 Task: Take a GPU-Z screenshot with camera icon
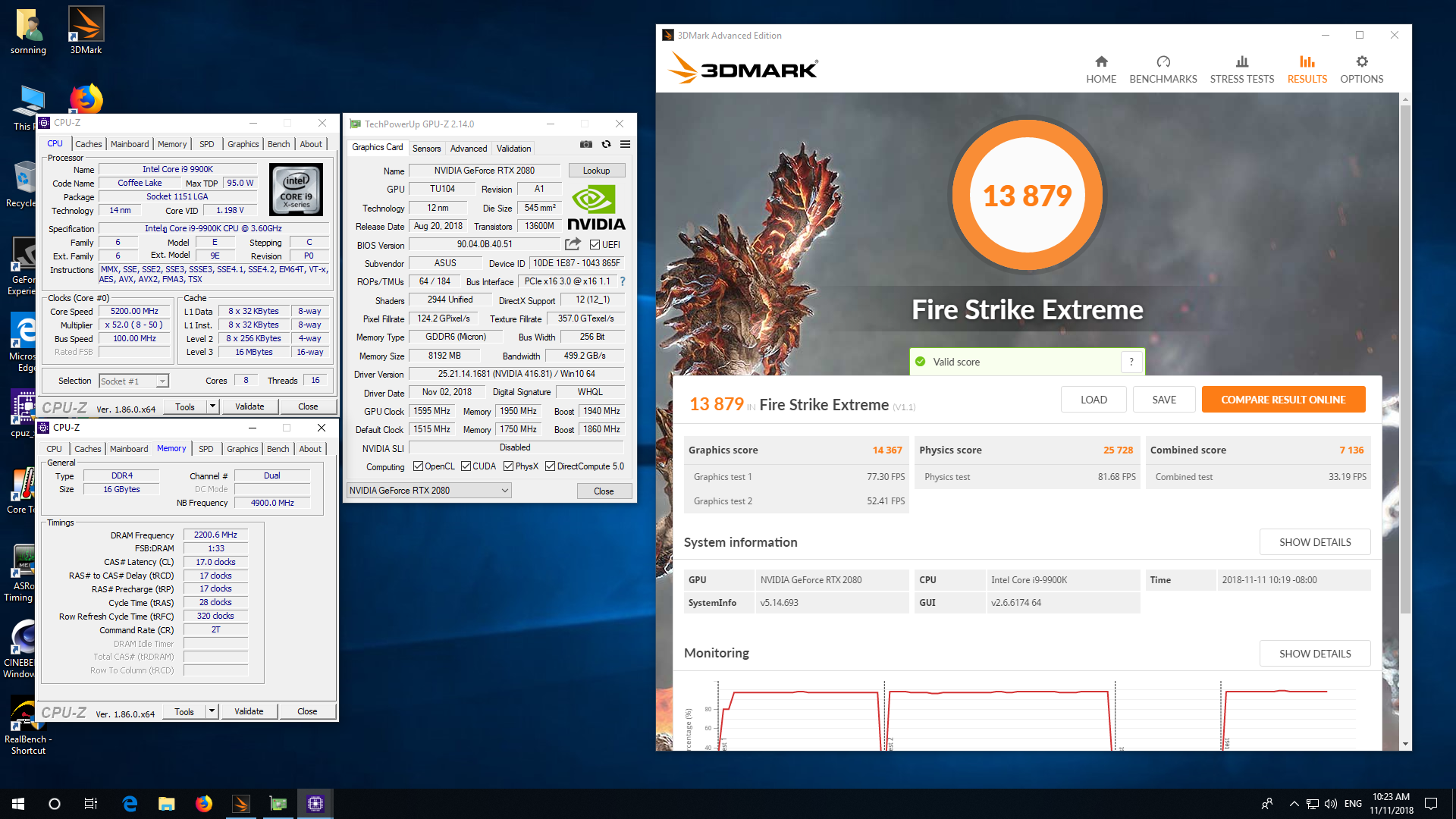[x=586, y=144]
